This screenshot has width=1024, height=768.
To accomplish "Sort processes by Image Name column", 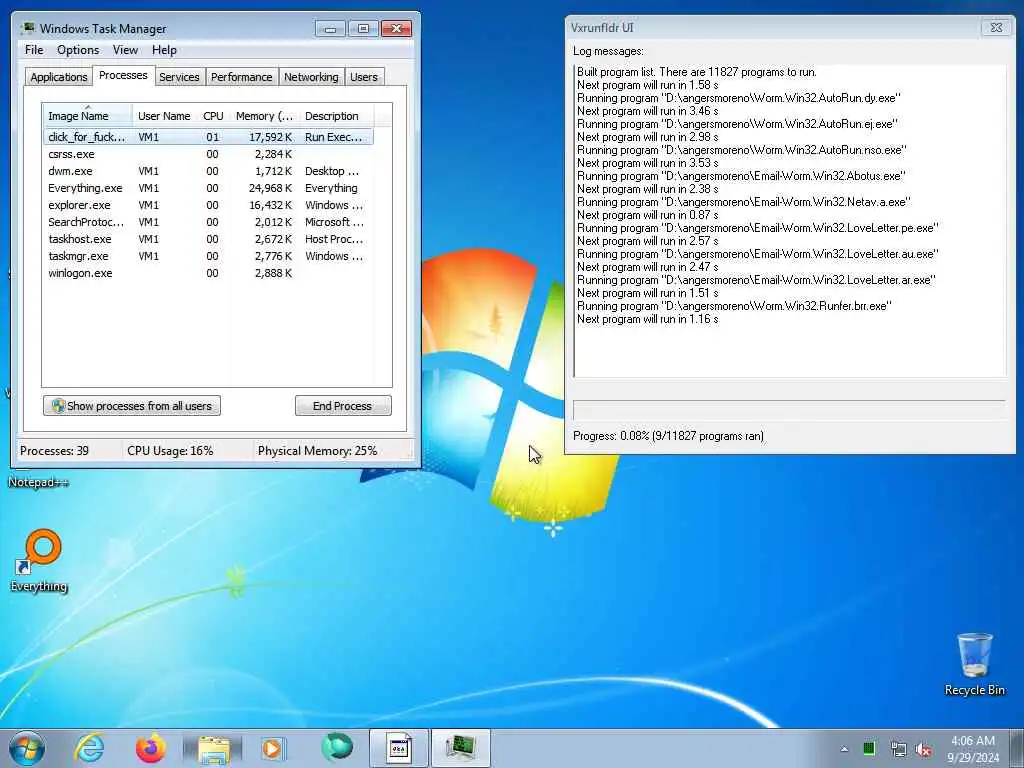I will (x=87, y=116).
